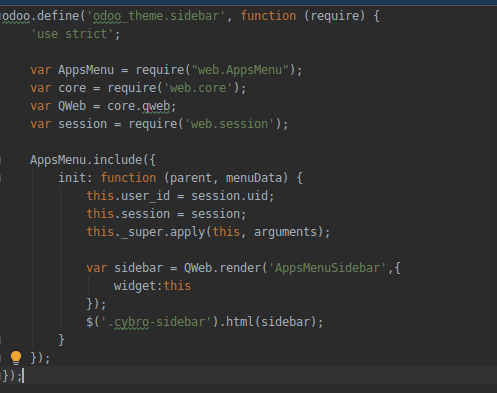Click the (require) parameter on the first line
The width and height of the screenshot is (497, 393).
(335, 16)
